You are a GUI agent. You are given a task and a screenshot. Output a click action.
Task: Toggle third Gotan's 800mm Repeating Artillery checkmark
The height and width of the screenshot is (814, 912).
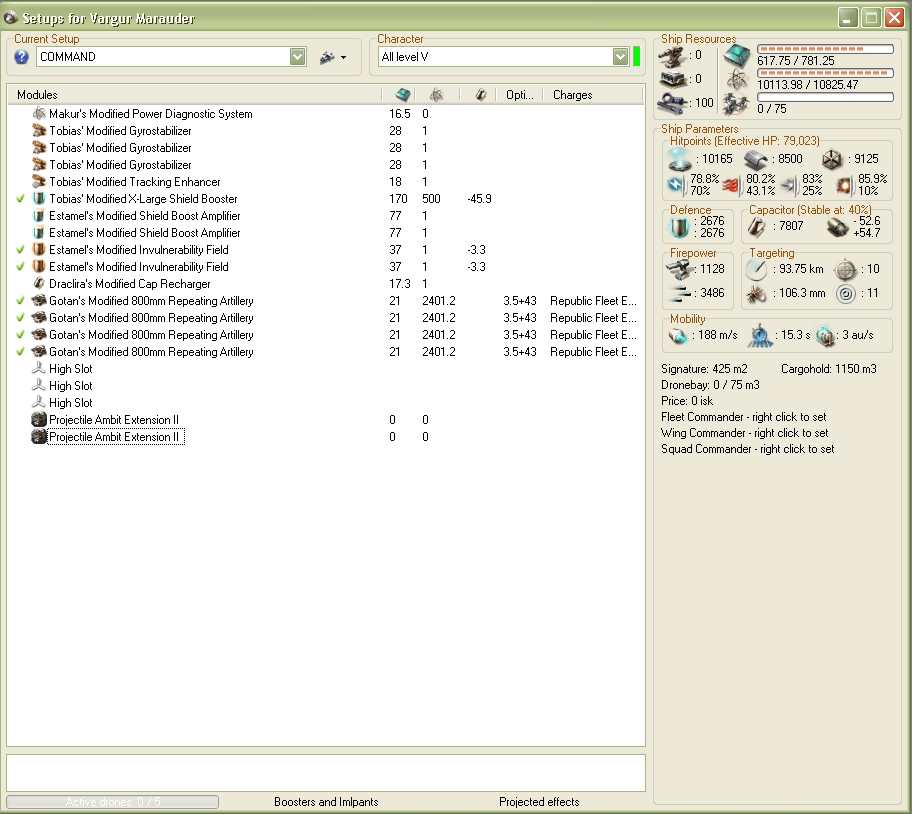point(20,335)
